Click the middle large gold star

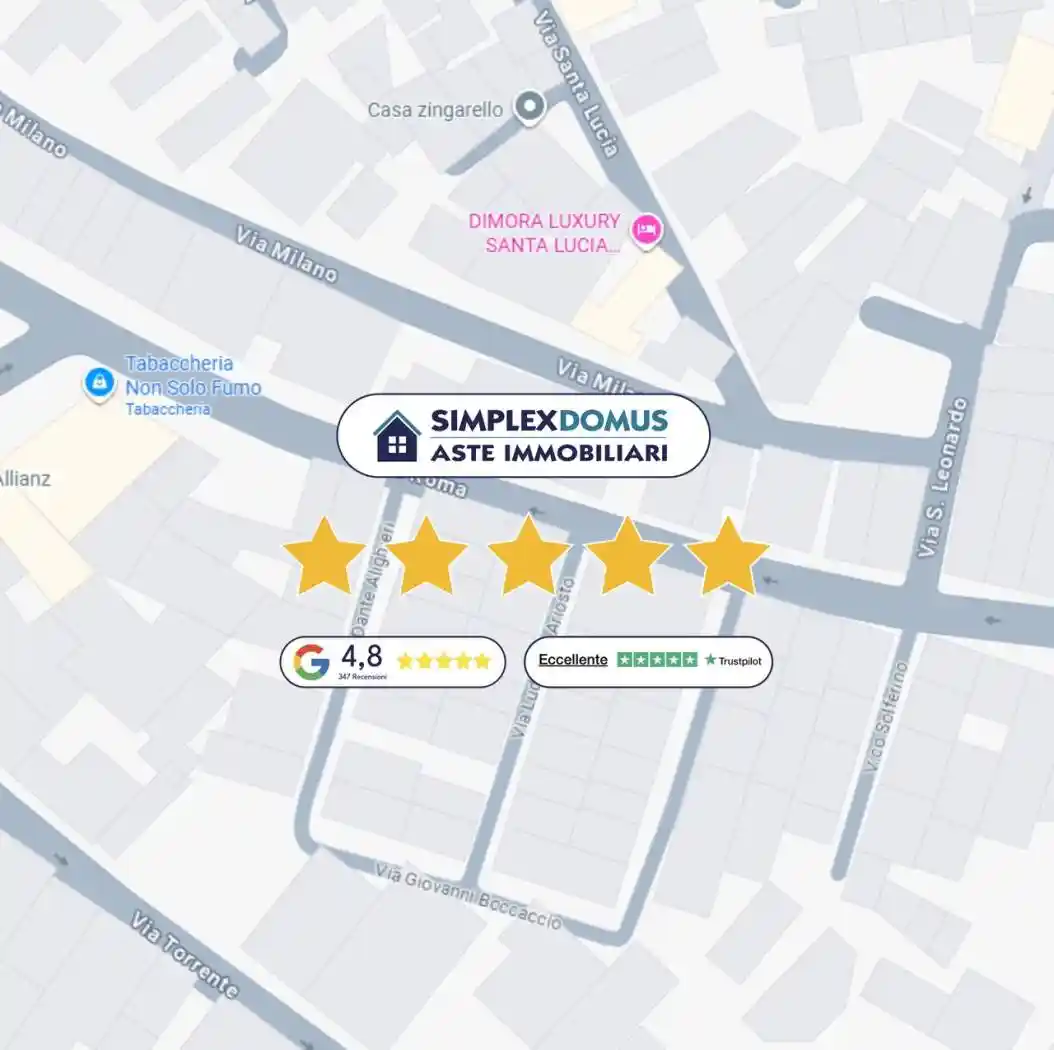coord(529,555)
